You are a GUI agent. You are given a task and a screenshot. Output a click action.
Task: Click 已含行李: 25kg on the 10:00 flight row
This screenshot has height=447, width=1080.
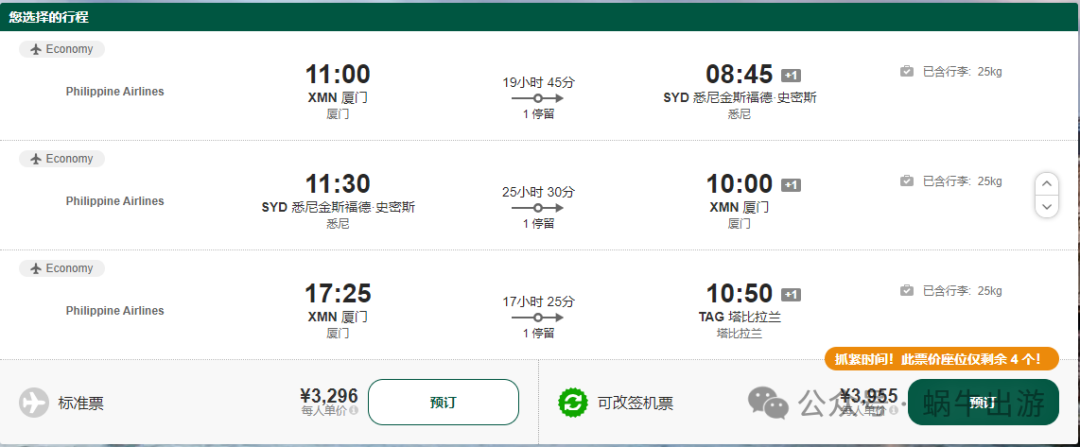click(x=962, y=181)
